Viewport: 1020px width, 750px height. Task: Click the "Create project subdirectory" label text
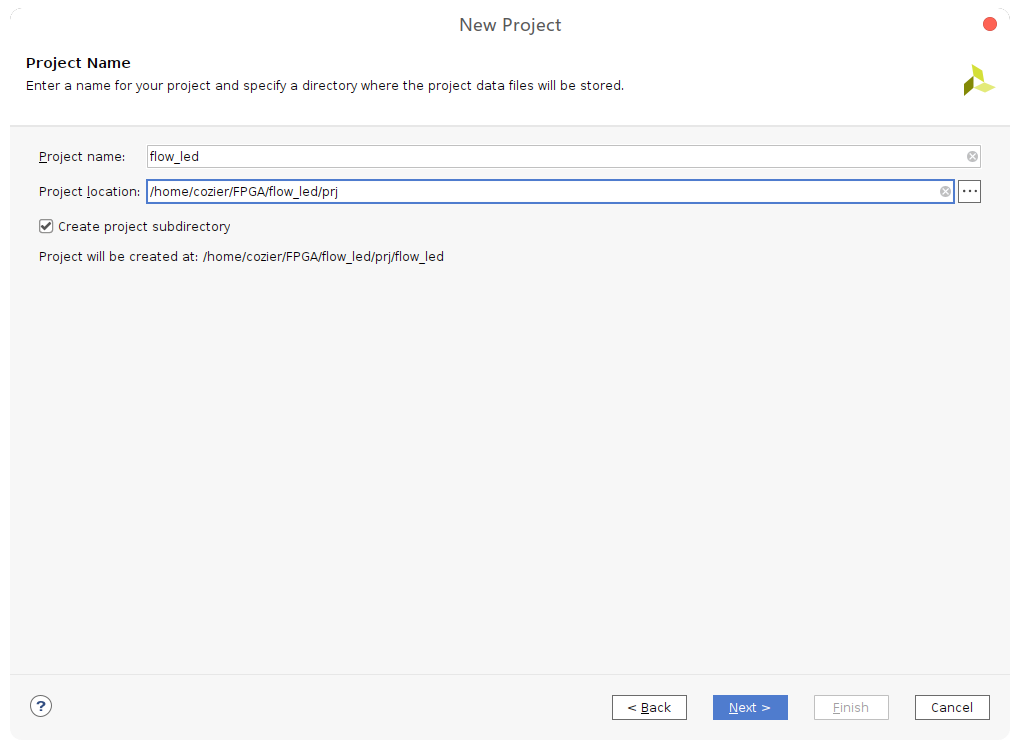(144, 227)
